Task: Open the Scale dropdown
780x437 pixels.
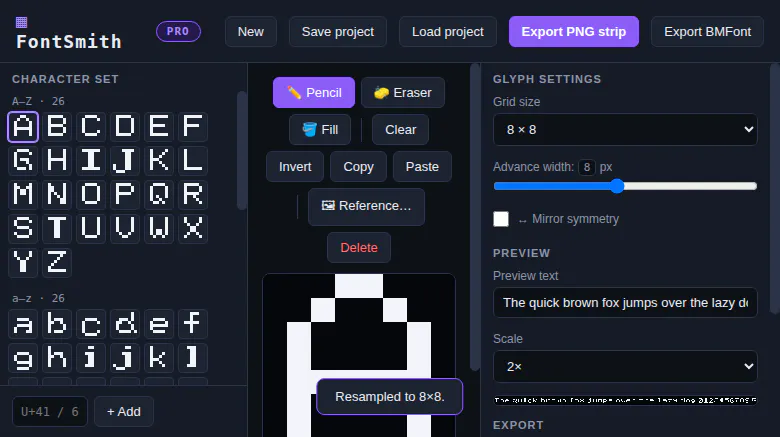Action: (x=625, y=366)
